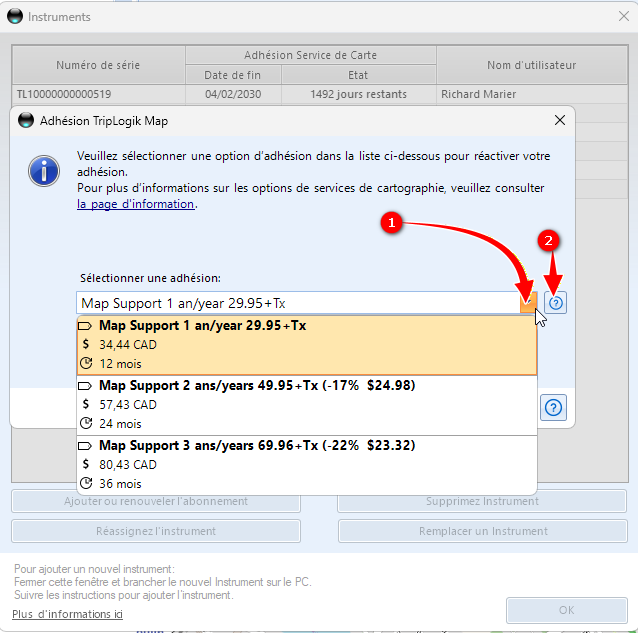Select Map Support 3 ans/years option

(x=307, y=465)
